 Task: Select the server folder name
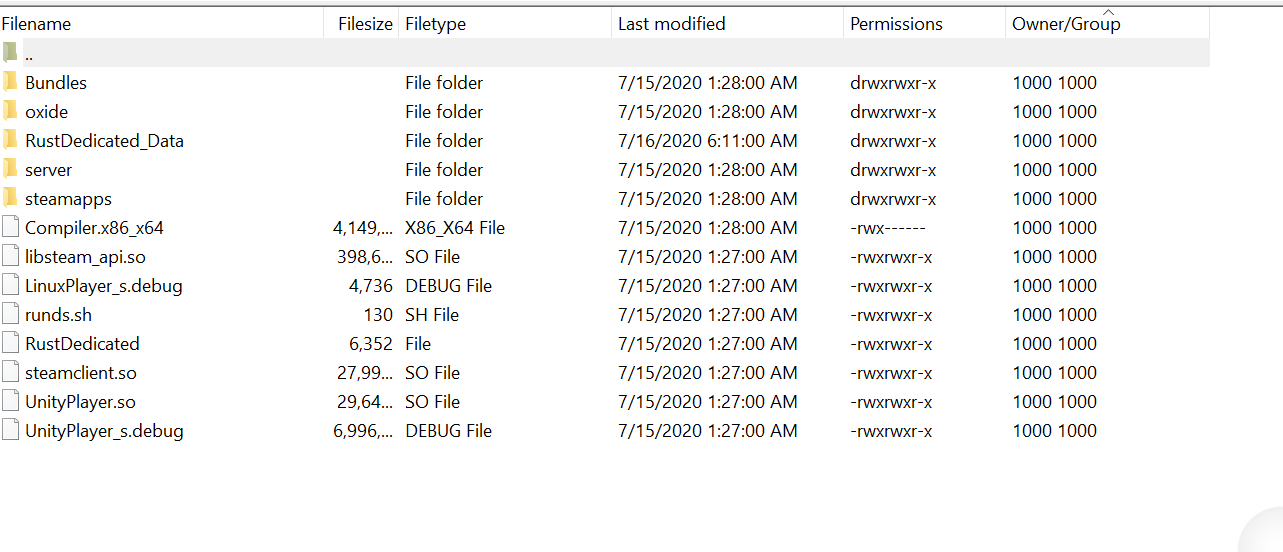[48, 169]
